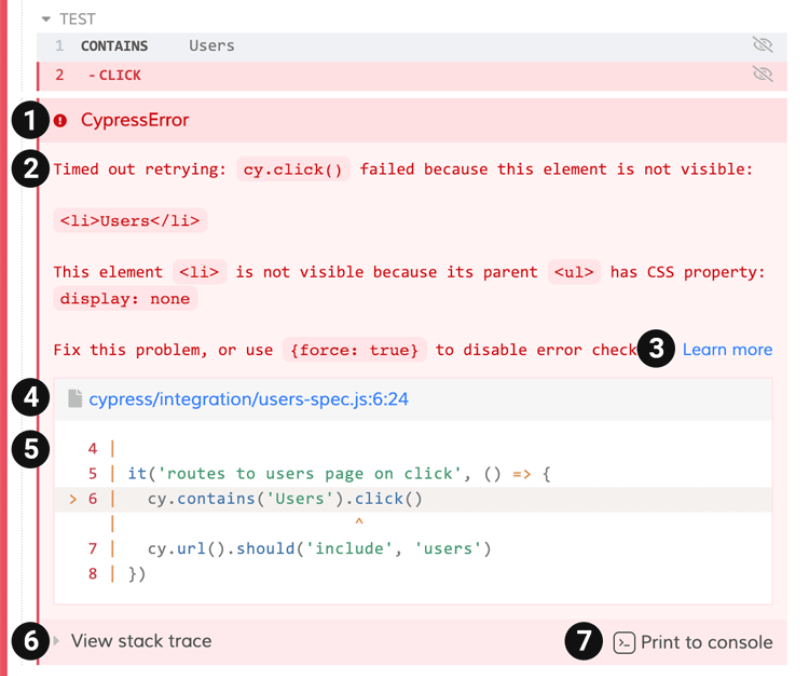Screen dimensions: 800x676
Task: Click the CypressError heading text
Action: click(x=134, y=120)
